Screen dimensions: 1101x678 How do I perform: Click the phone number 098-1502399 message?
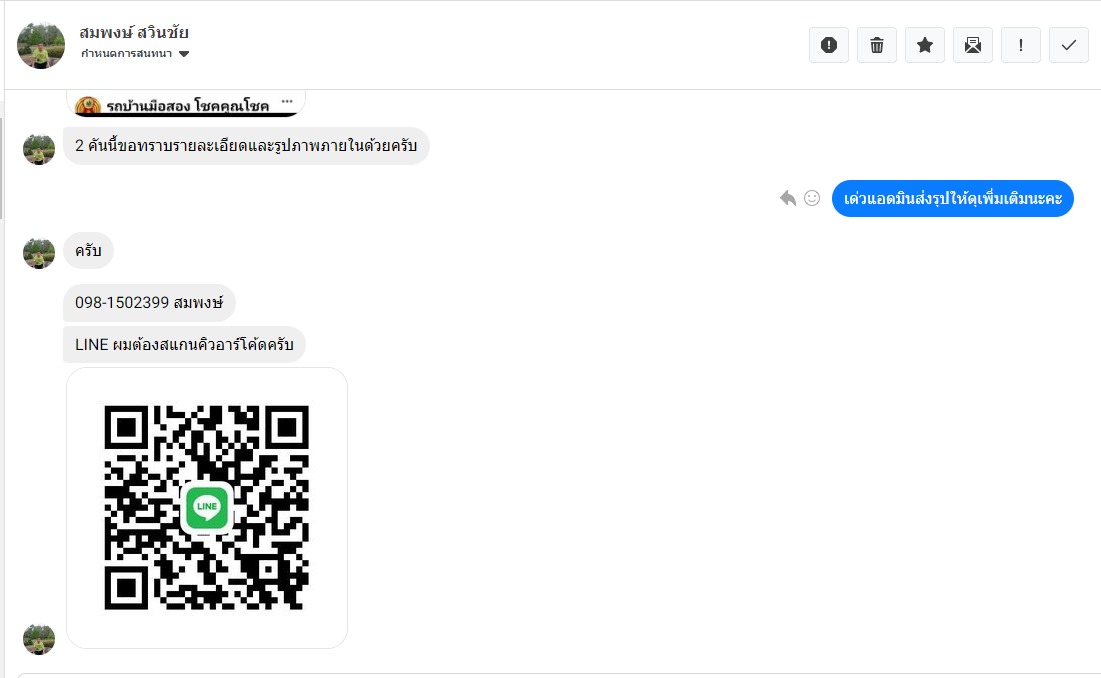tap(149, 302)
